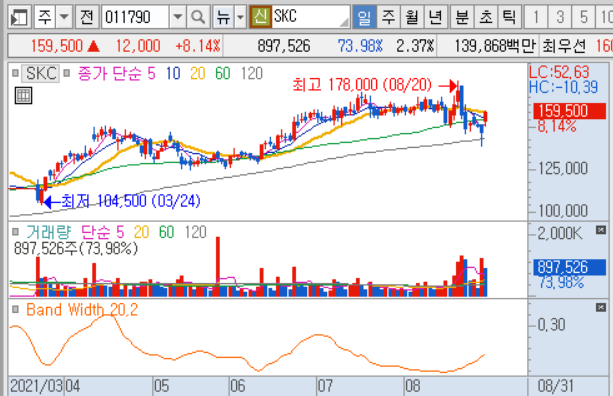Click the magenta 5-day moving average legend
613x396 pixels.
151,73
